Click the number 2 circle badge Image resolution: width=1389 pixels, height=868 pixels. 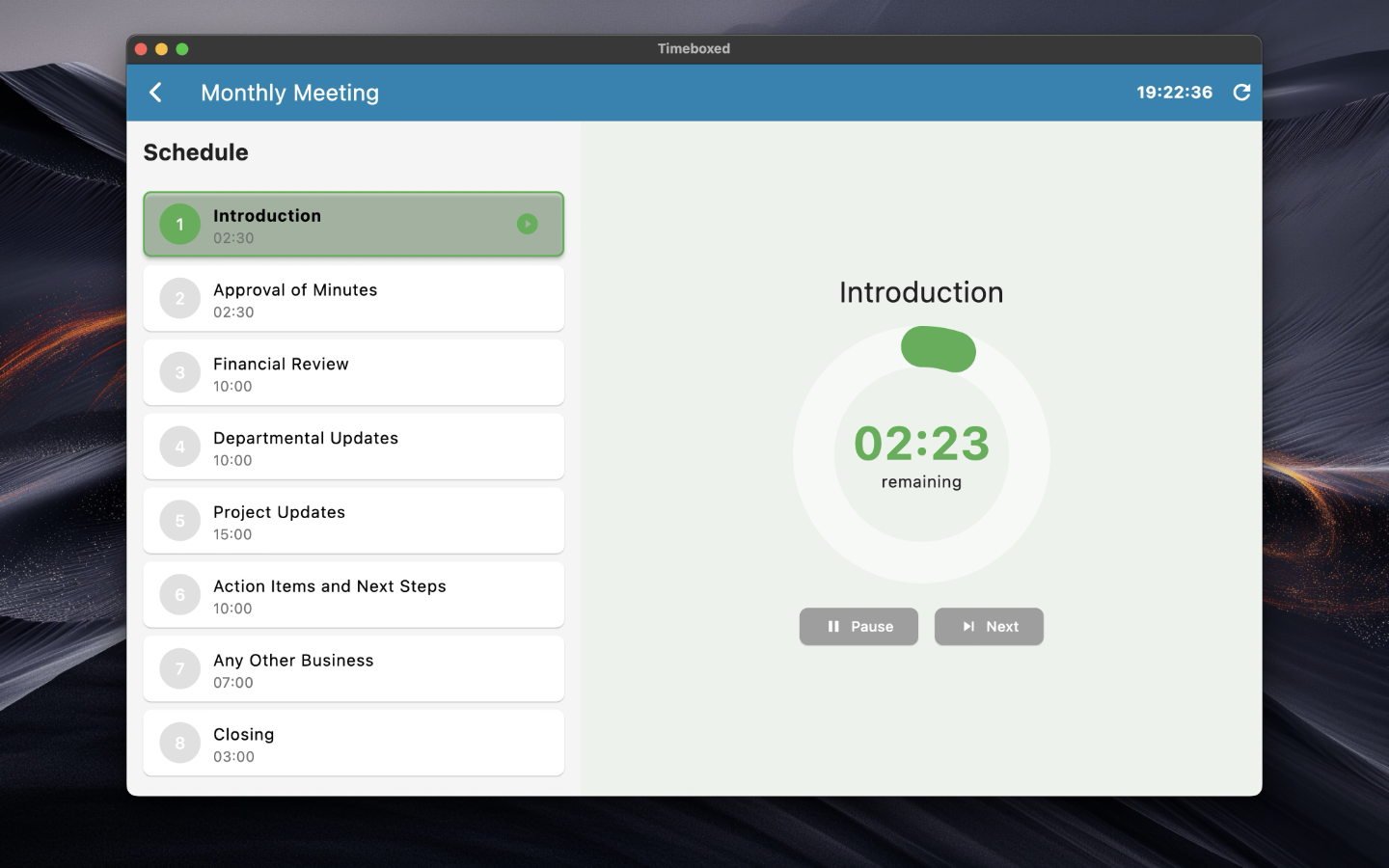pos(179,299)
